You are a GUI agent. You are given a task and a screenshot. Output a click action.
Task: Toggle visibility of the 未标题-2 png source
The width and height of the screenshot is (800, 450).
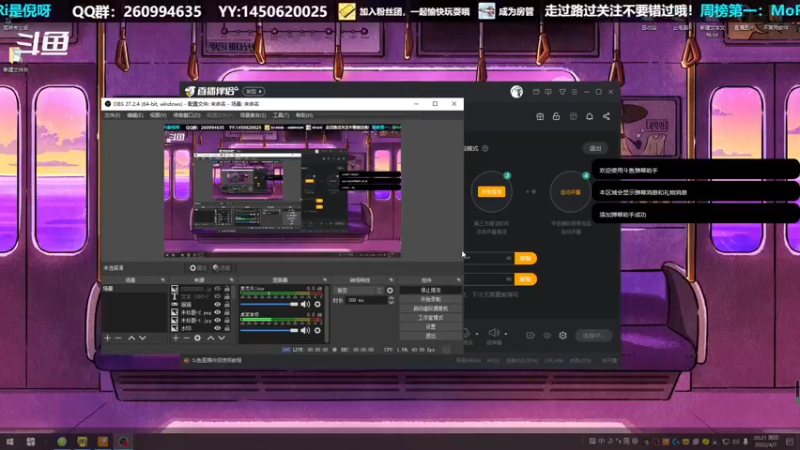218,312
